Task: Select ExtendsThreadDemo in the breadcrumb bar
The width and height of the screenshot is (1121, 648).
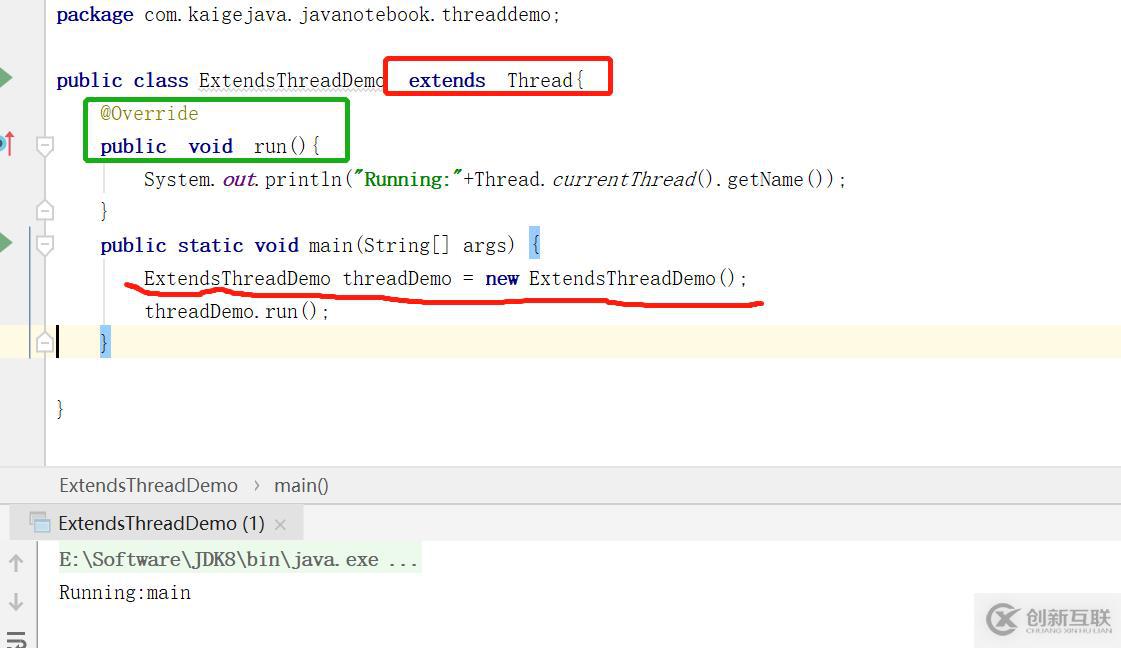Action: (x=148, y=486)
